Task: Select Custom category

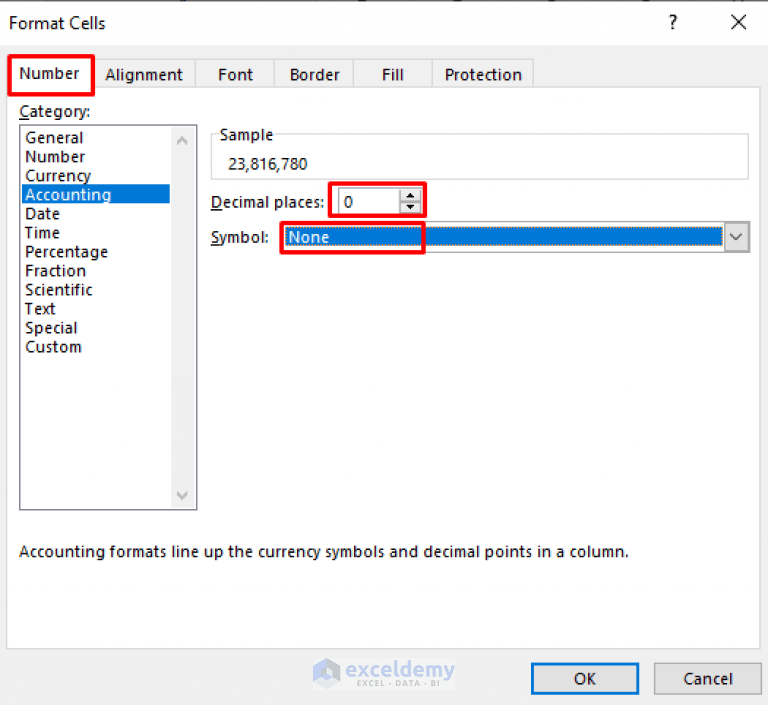Action: pyautogui.click(x=96, y=347)
